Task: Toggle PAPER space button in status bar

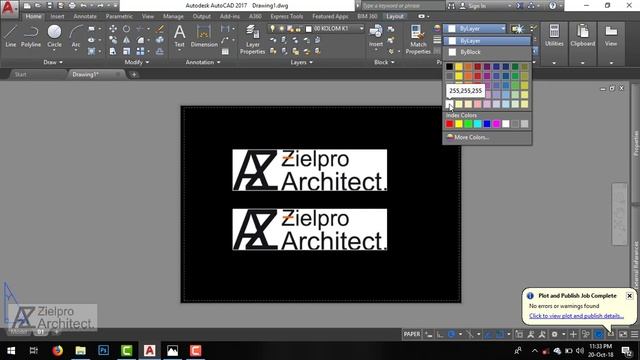Action: [411, 334]
